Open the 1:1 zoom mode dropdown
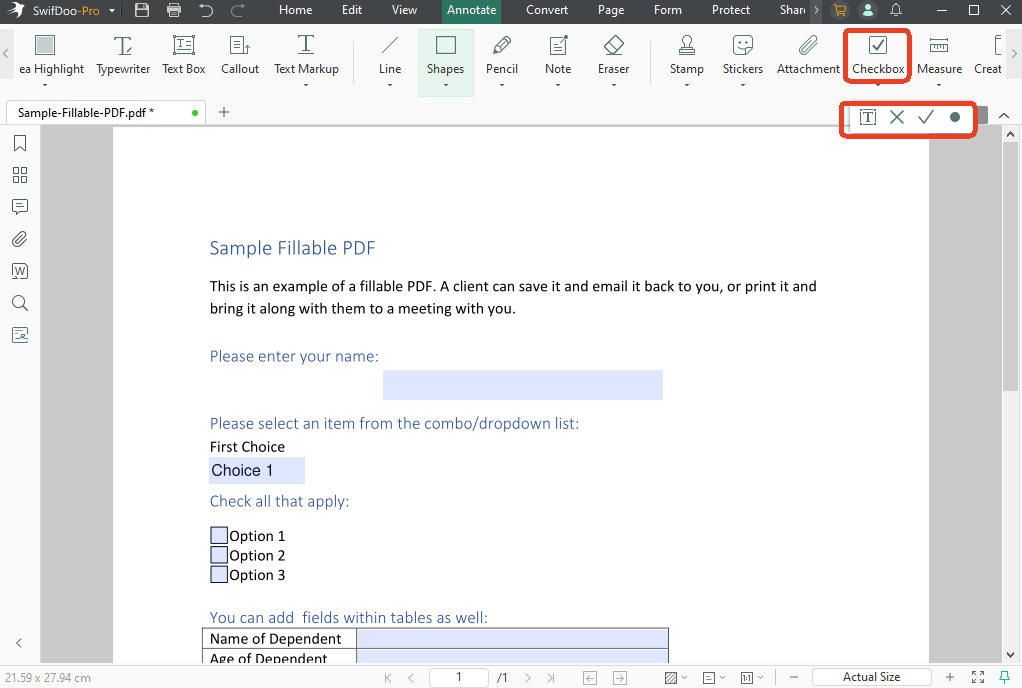This screenshot has height=688, width=1022. tap(752, 678)
